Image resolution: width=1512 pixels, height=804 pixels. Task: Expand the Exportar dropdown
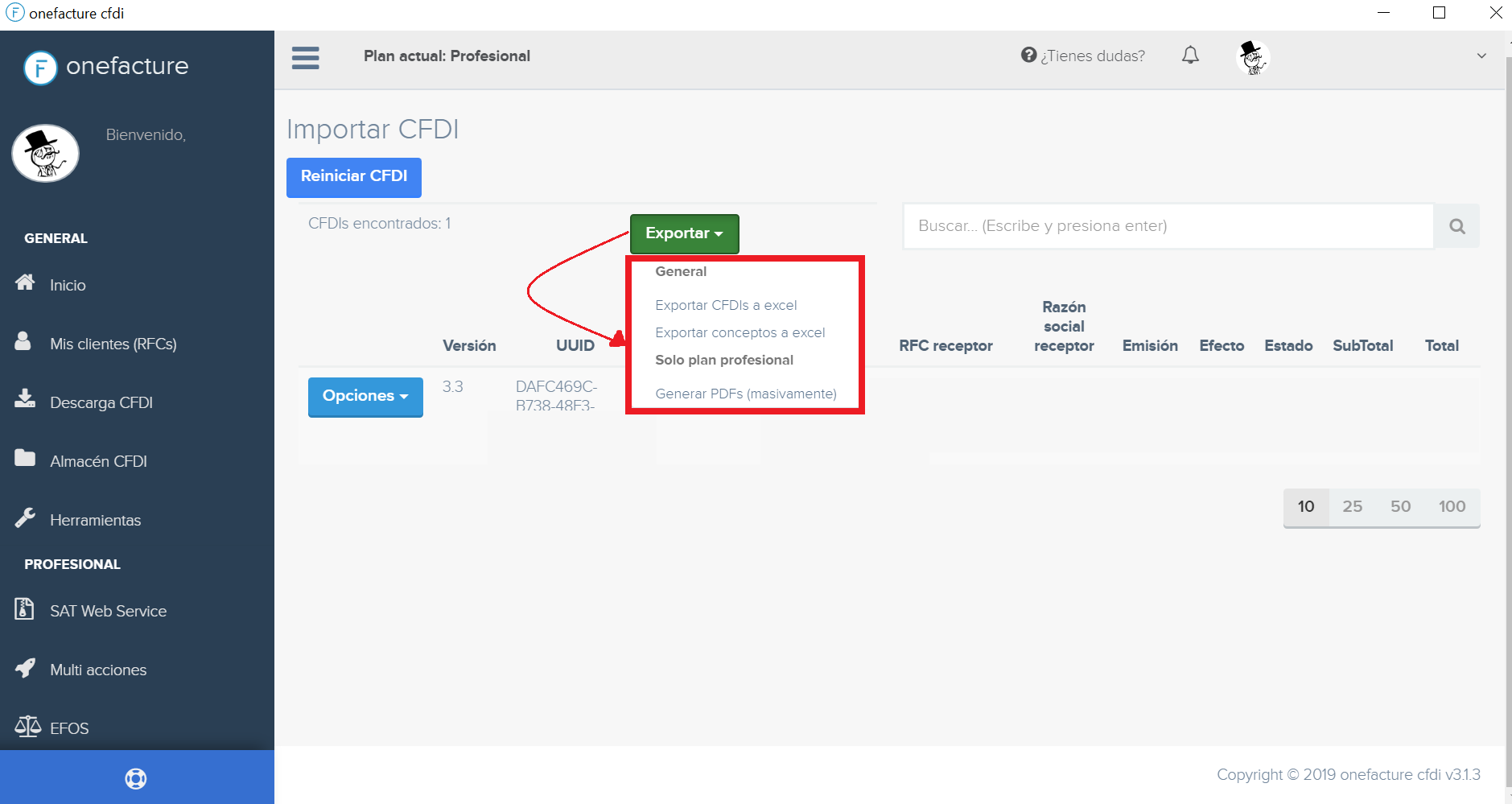[x=684, y=233]
